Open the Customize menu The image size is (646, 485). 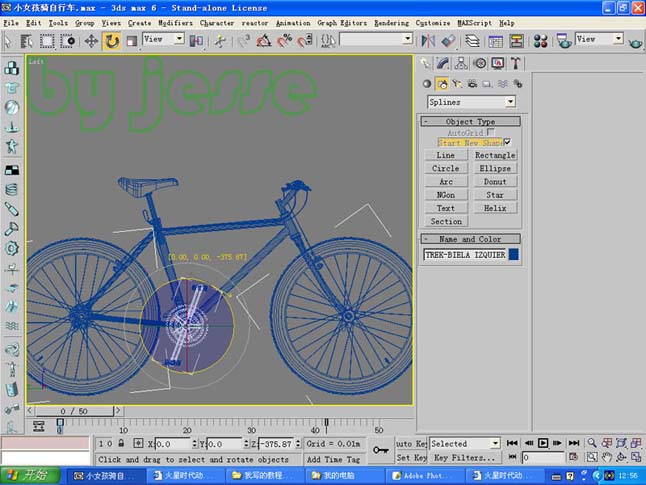coord(433,23)
